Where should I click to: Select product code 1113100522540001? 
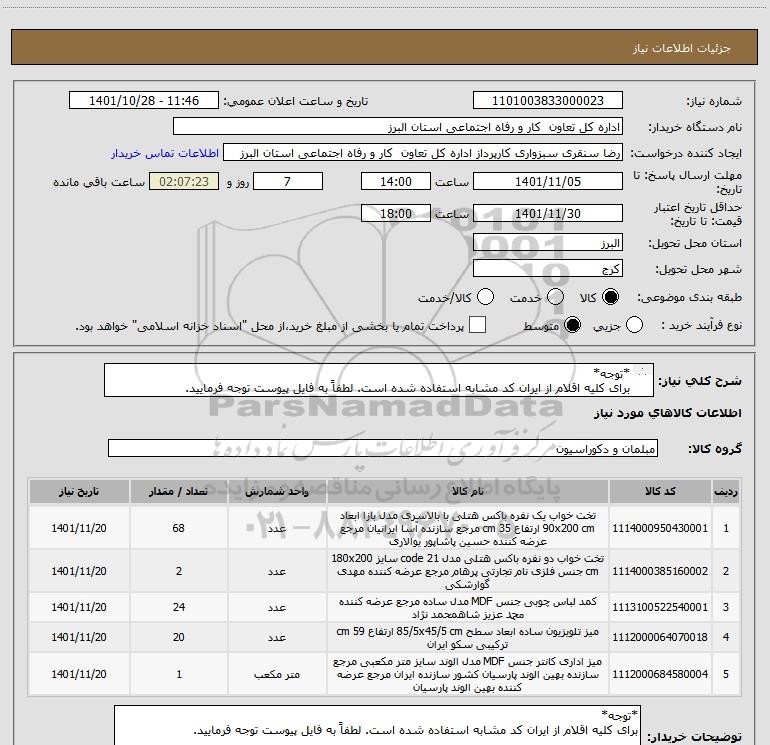coord(660,607)
